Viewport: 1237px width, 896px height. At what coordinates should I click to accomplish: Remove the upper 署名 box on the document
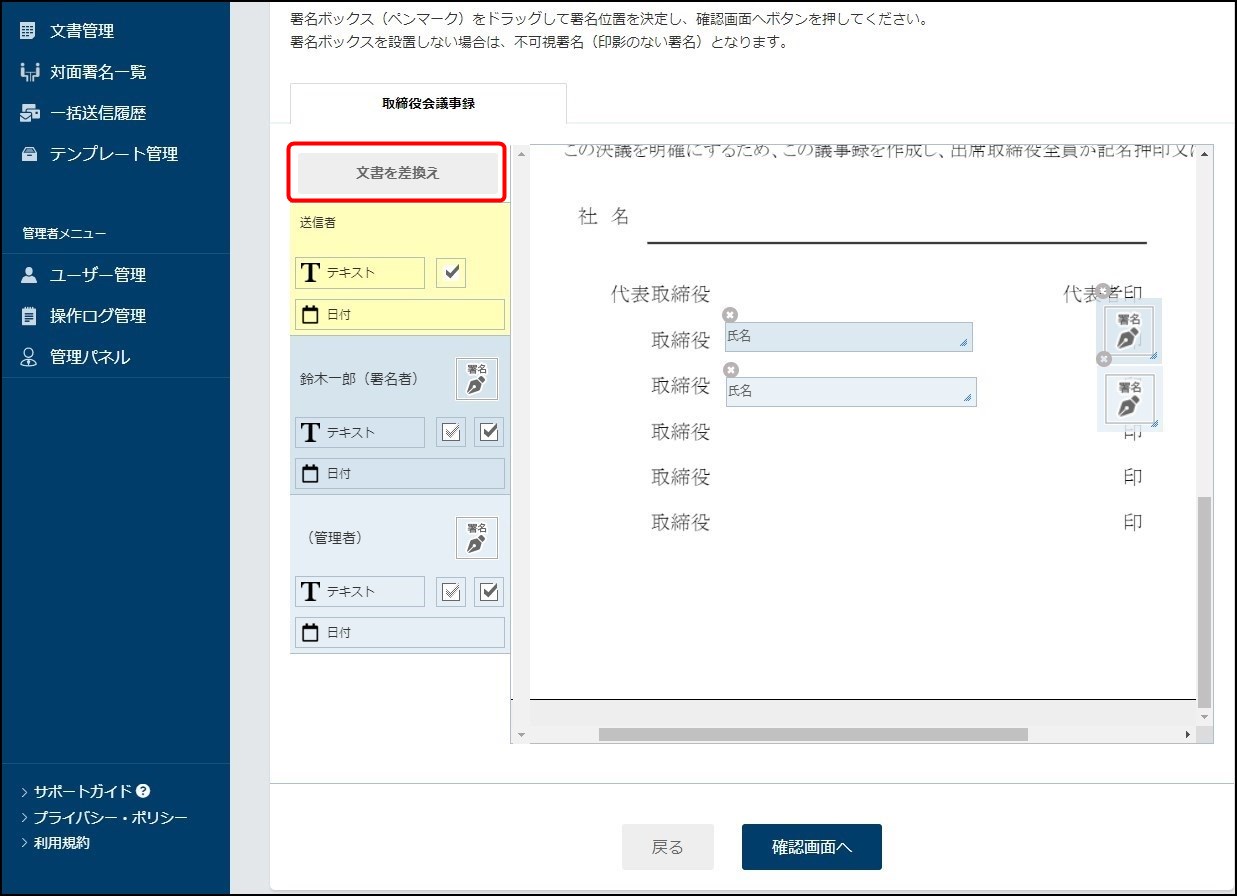pos(1103,291)
